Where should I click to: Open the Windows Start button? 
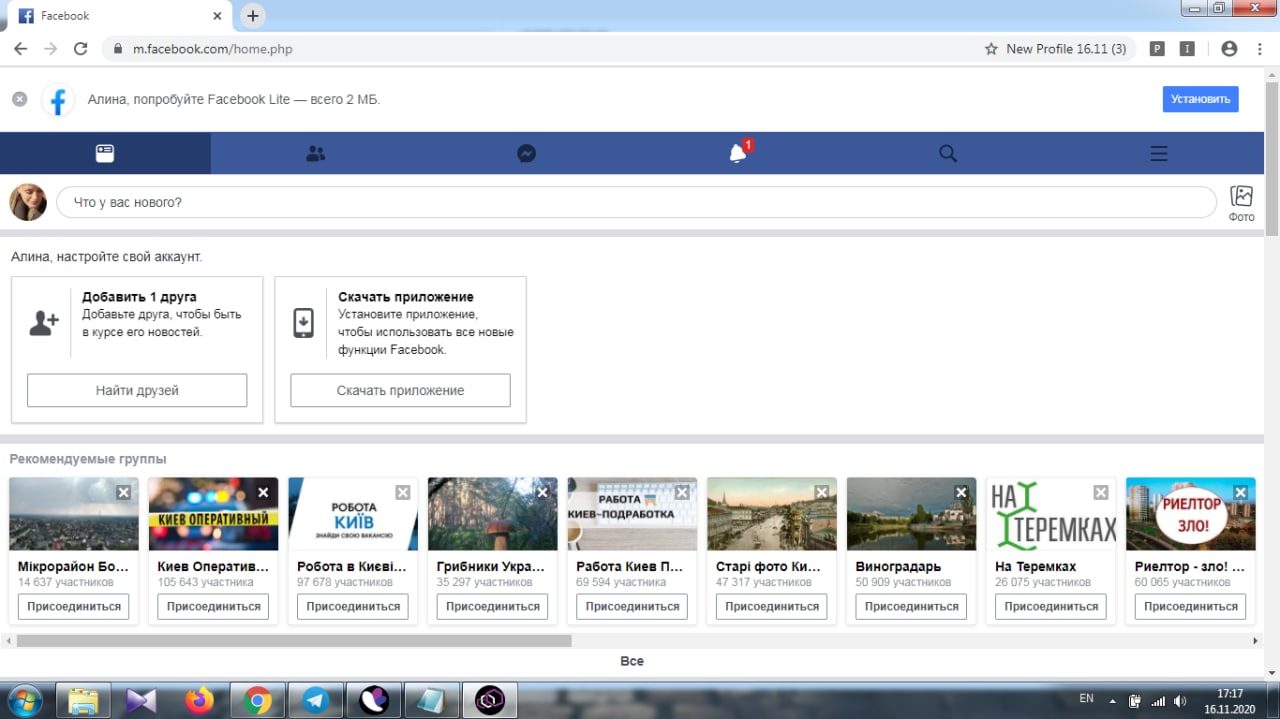pos(24,700)
